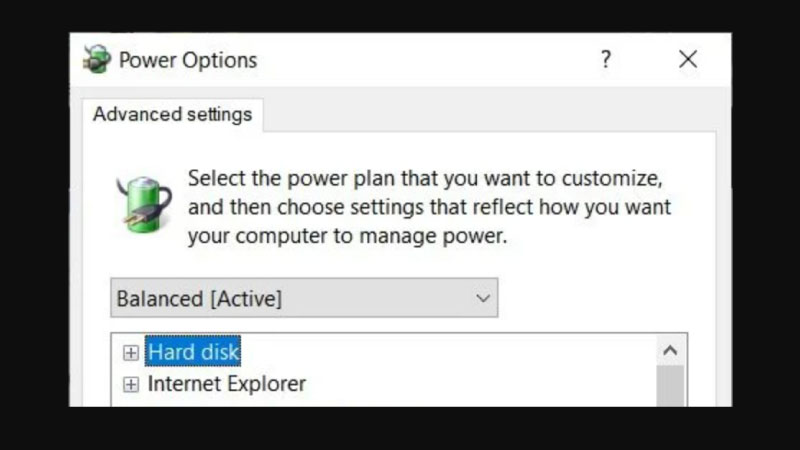
Task: Close the Power Options dialog
Action: (688, 59)
